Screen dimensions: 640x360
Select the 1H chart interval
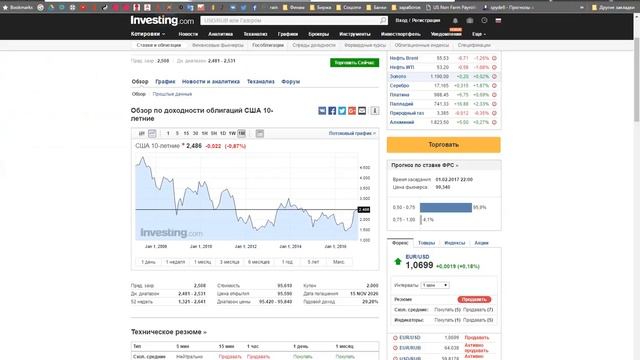pos(204,133)
